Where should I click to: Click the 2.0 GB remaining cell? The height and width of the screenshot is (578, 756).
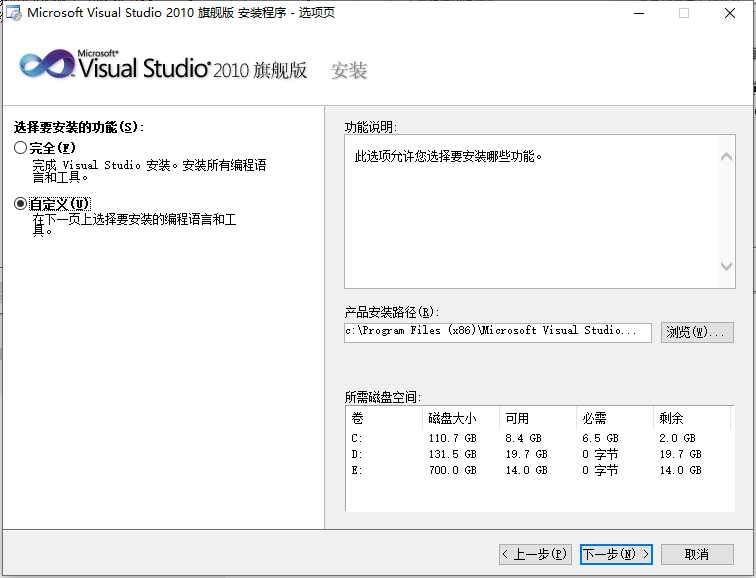click(677, 438)
